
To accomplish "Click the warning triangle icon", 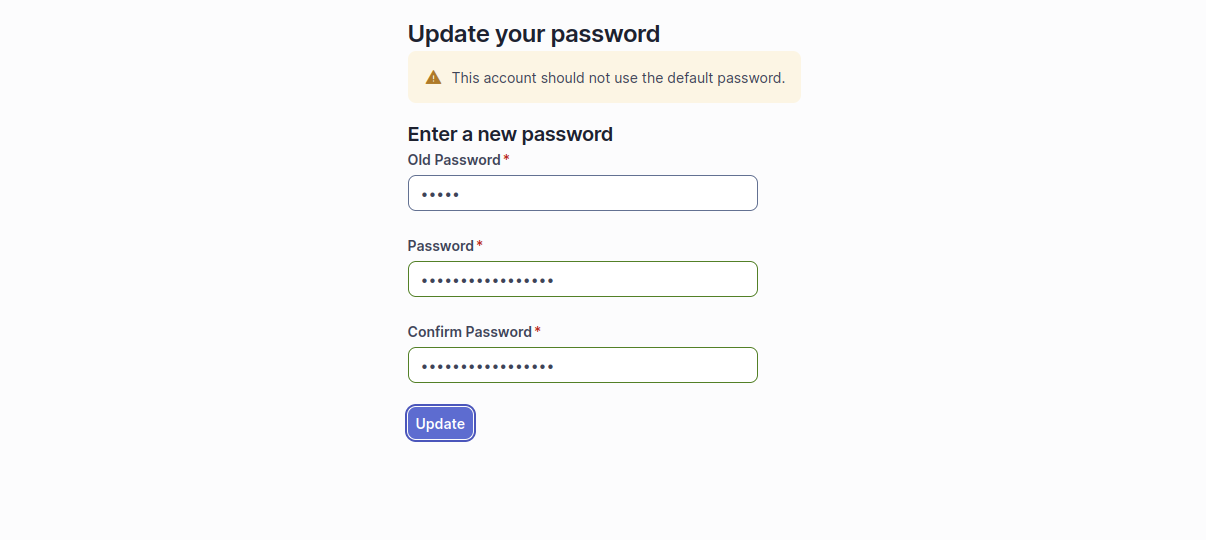I will click(x=433, y=77).
